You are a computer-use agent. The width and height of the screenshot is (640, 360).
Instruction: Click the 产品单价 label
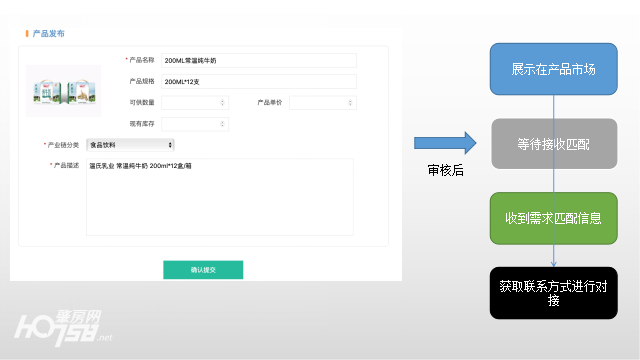pos(269,102)
